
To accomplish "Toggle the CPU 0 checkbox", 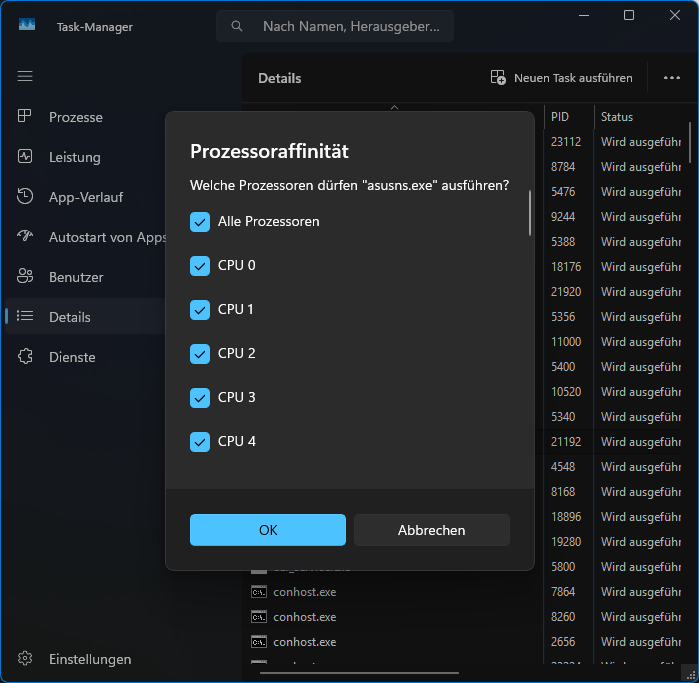I will click(x=200, y=265).
